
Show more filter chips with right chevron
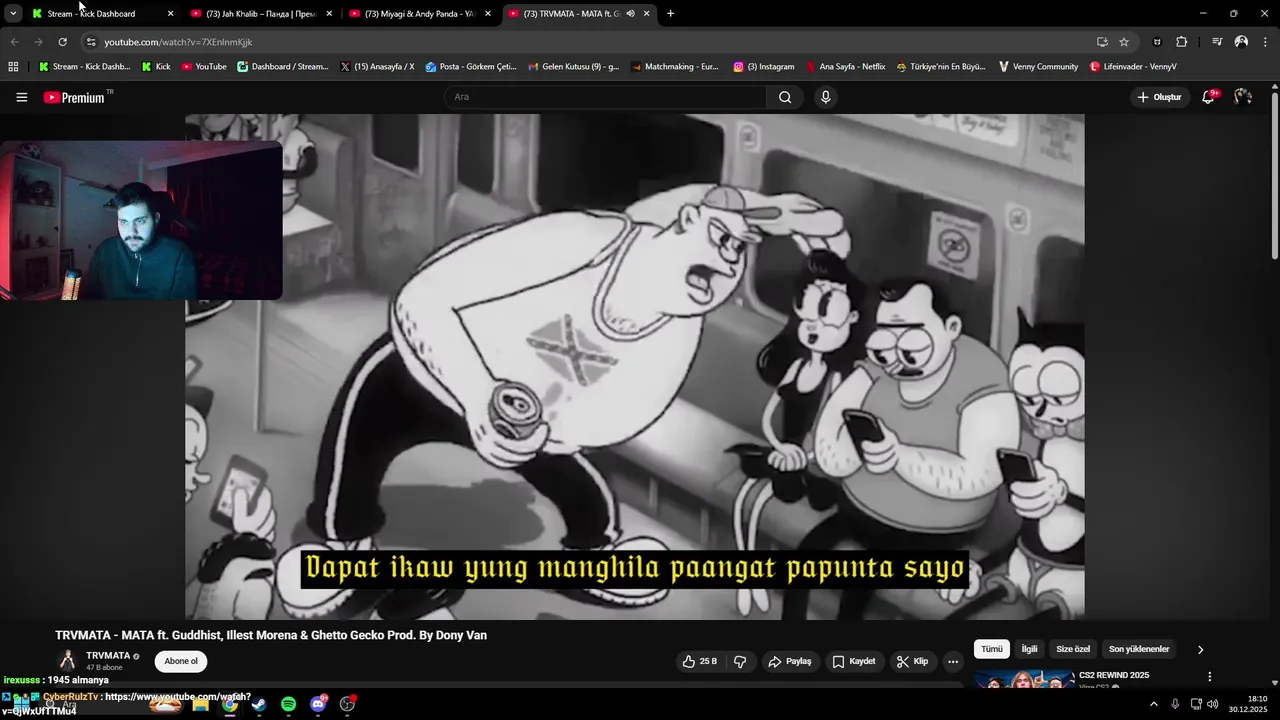(1200, 649)
